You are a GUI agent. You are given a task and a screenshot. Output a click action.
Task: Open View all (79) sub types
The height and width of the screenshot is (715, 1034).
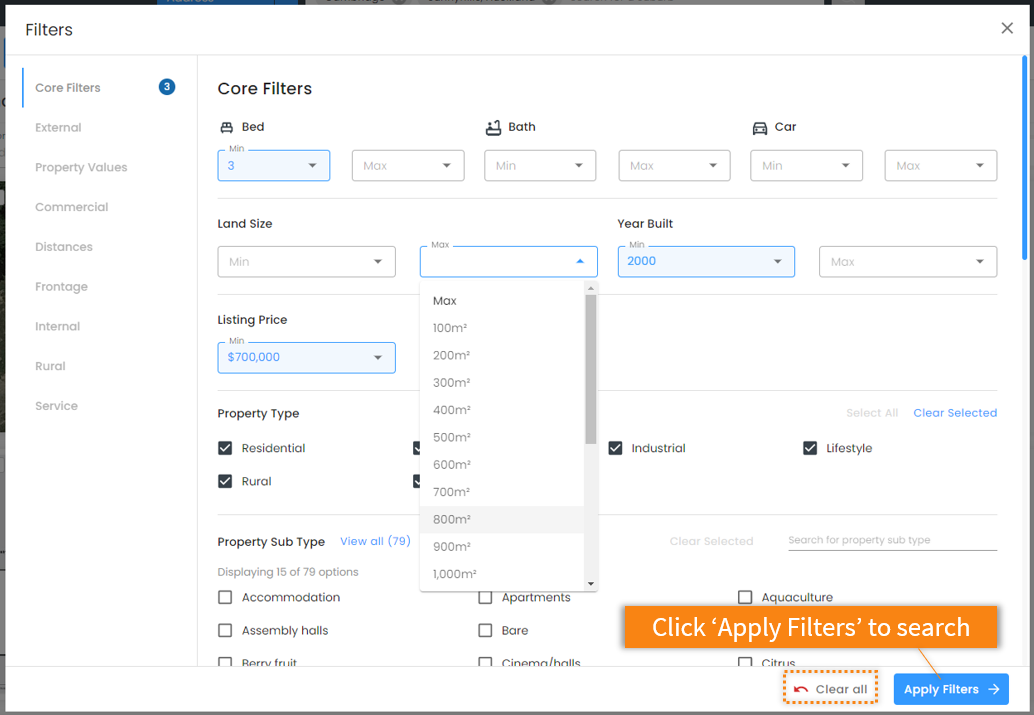(x=375, y=541)
